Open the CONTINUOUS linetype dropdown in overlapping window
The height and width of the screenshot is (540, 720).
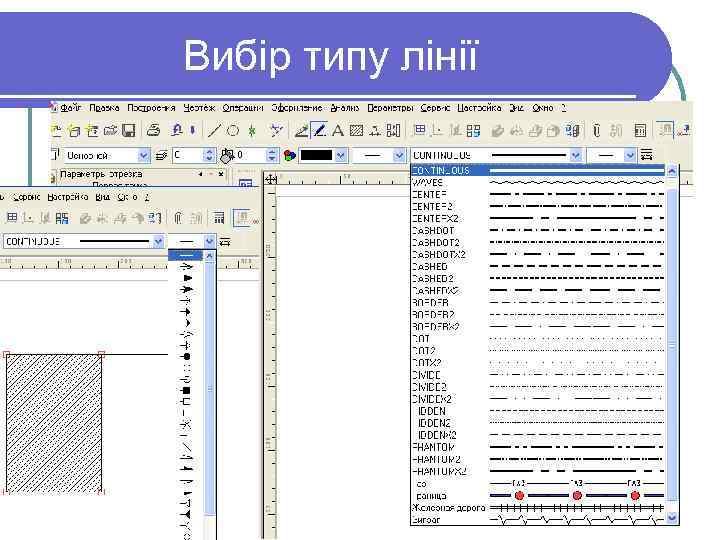(x=158, y=241)
